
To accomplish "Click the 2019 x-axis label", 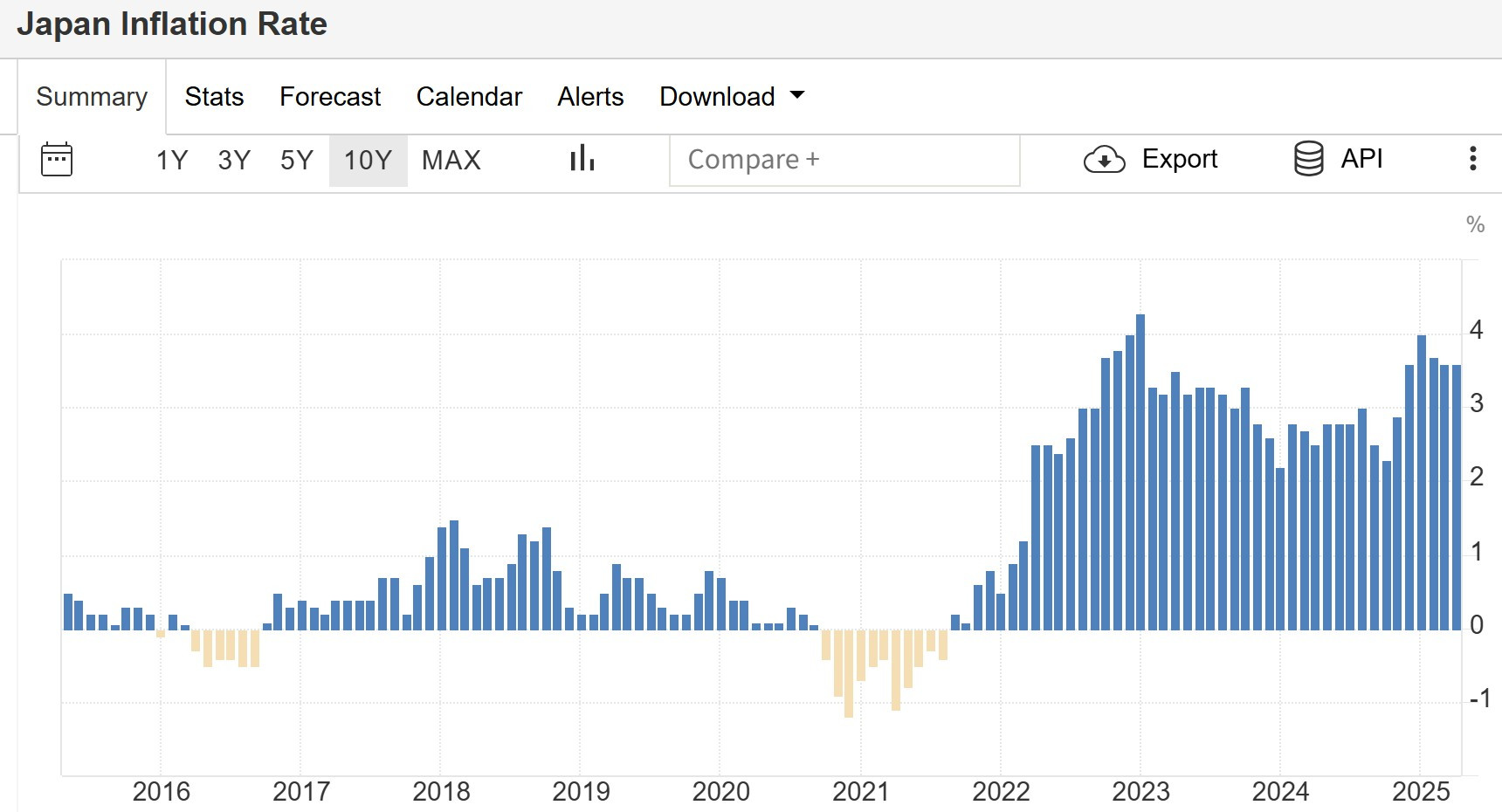I will [581, 792].
